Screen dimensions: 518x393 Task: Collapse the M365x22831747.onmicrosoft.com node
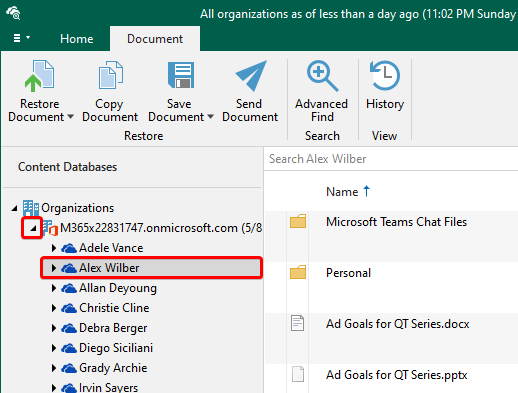point(33,228)
